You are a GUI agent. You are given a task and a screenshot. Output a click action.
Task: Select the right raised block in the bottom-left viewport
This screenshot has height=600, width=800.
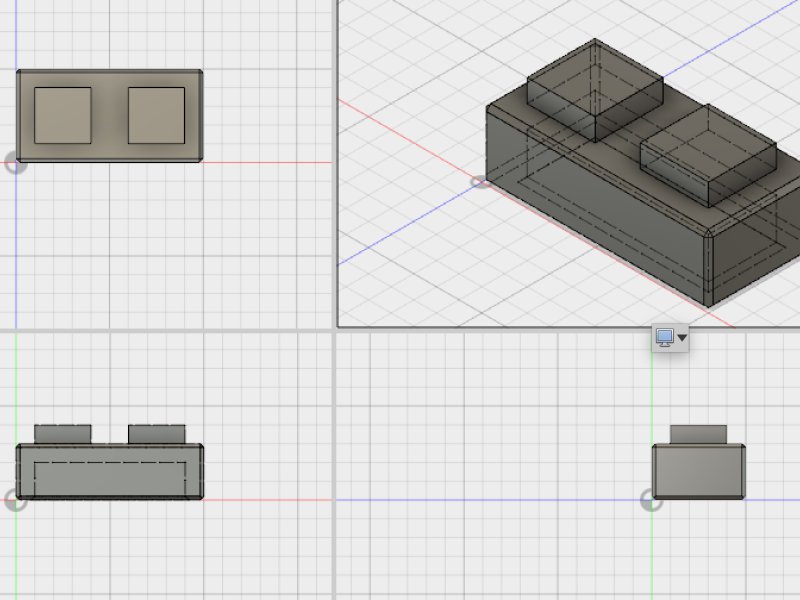pyautogui.click(x=157, y=434)
